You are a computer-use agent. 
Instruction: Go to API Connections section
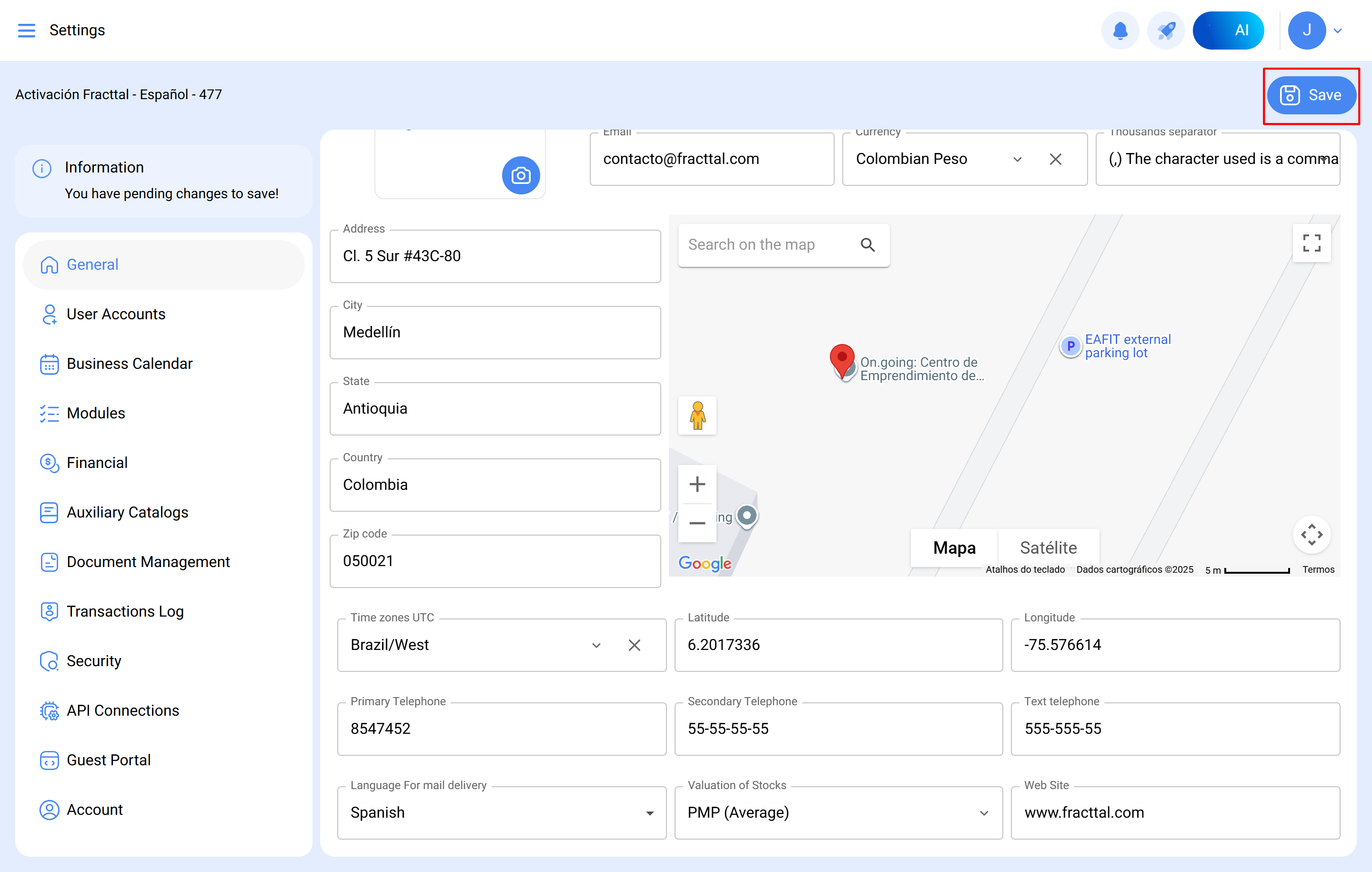tap(122, 710)
